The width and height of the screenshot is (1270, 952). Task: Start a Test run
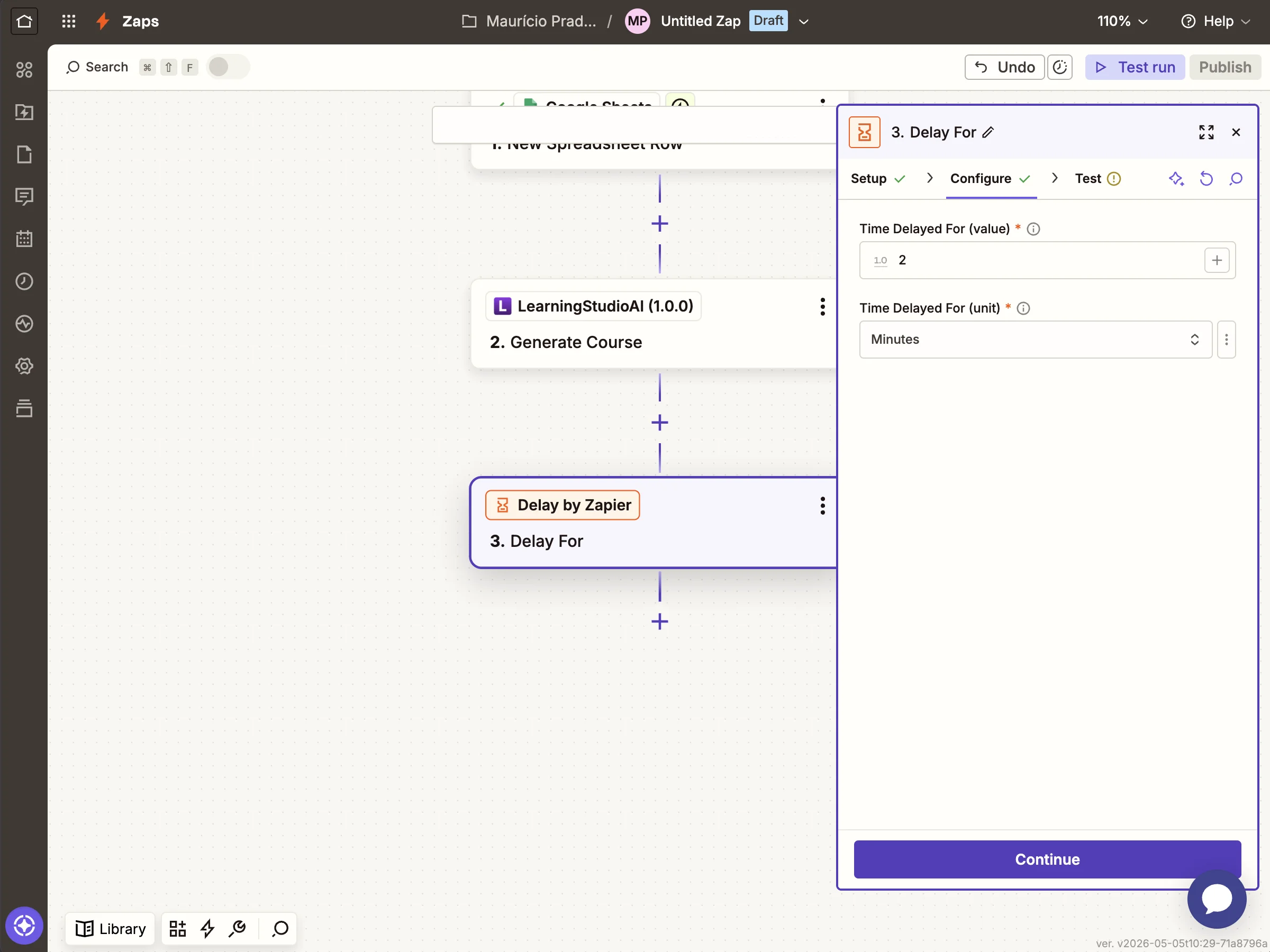coord(1135,67)
